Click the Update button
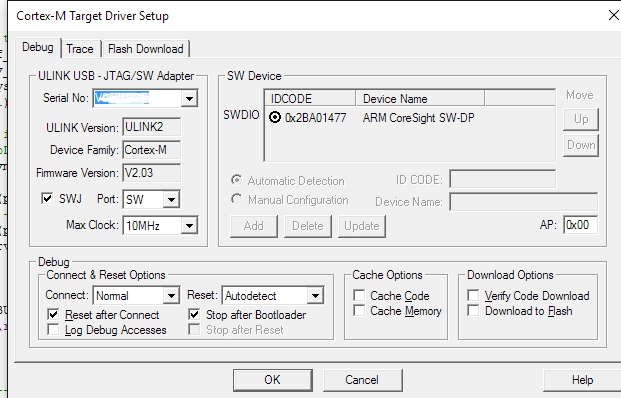 (x=362, y=226)
